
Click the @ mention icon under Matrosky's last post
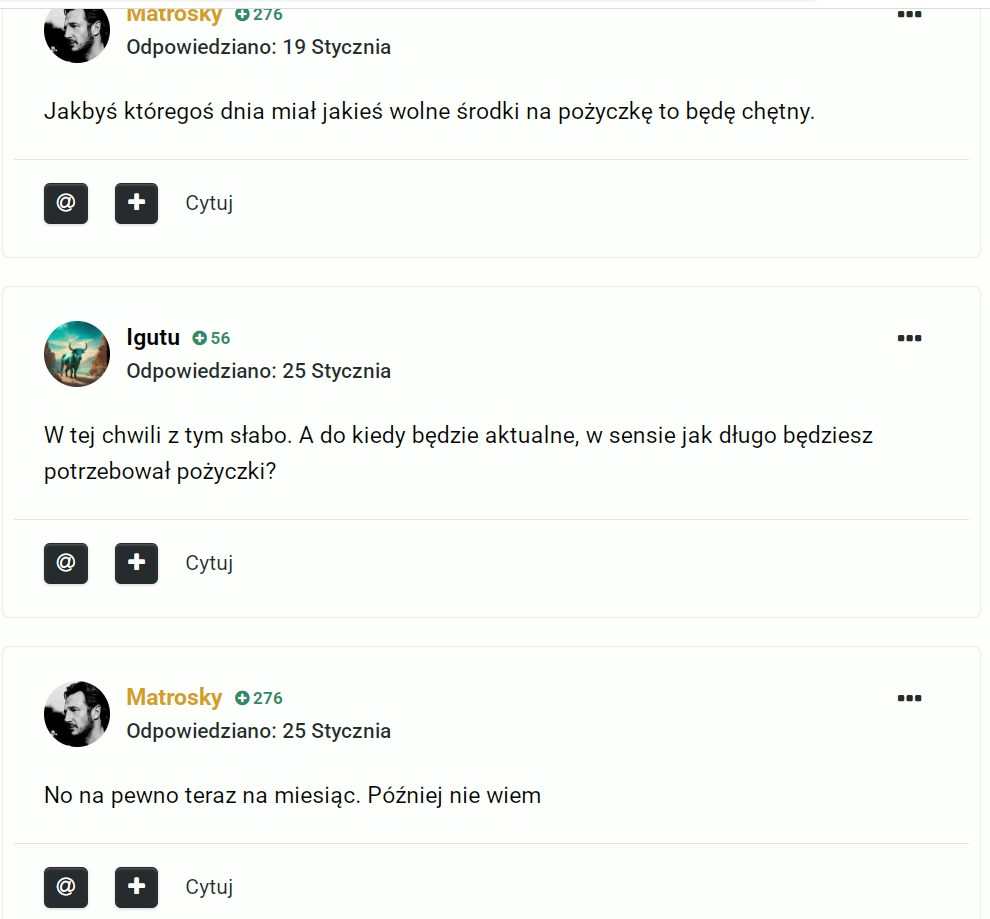pyautogui.click(x=66, y=887)
